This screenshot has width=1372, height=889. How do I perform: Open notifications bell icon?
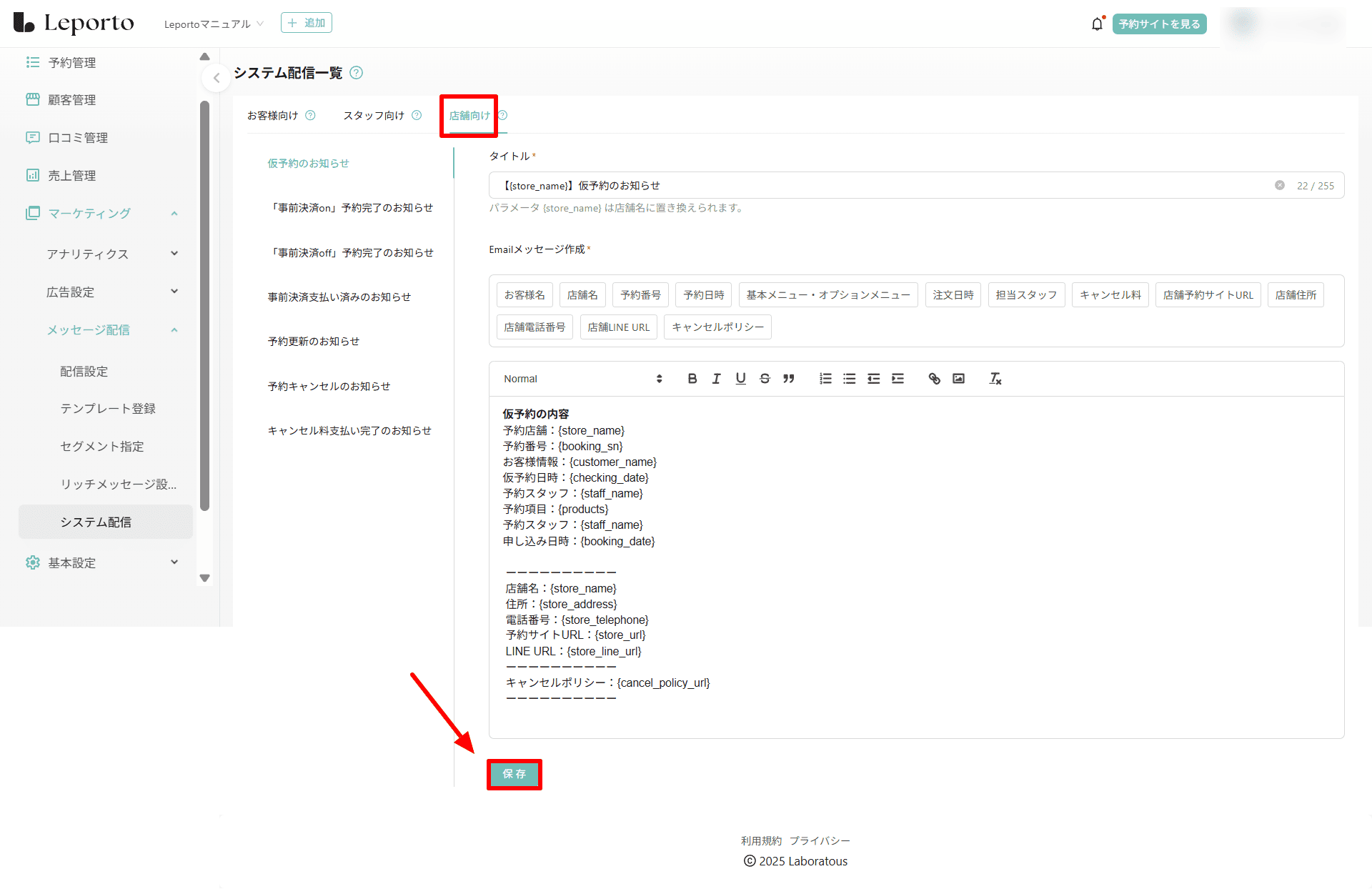point(1097,24)
